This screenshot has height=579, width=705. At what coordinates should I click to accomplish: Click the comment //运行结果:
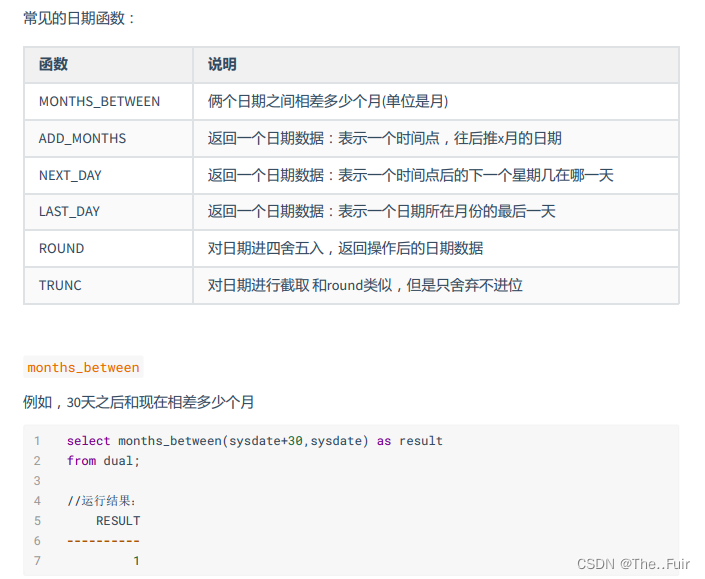102,501
